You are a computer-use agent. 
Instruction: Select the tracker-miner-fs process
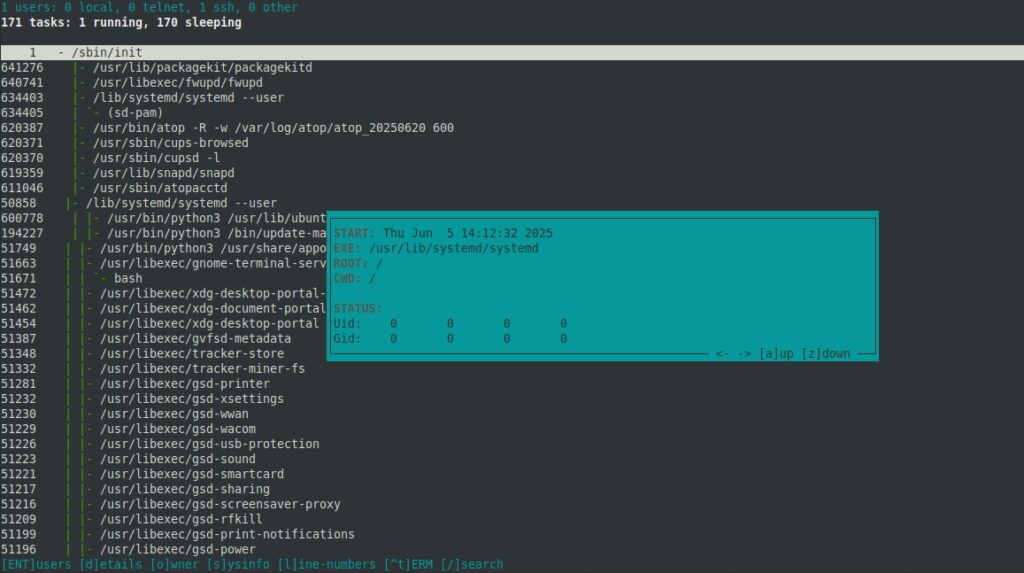(x=202, y=368)
